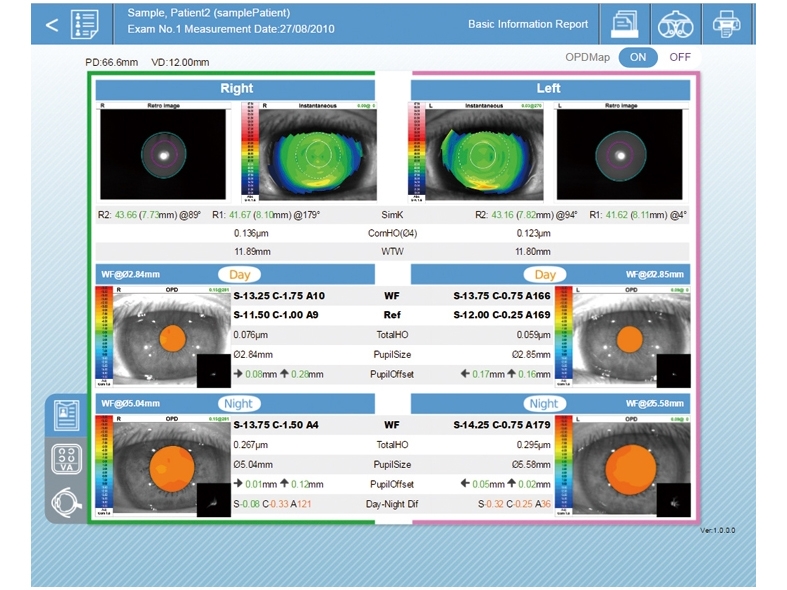Click Ref value S-12.00 C-0.25 A169
This screenshot has width=787, height=590.
[502, 315]
